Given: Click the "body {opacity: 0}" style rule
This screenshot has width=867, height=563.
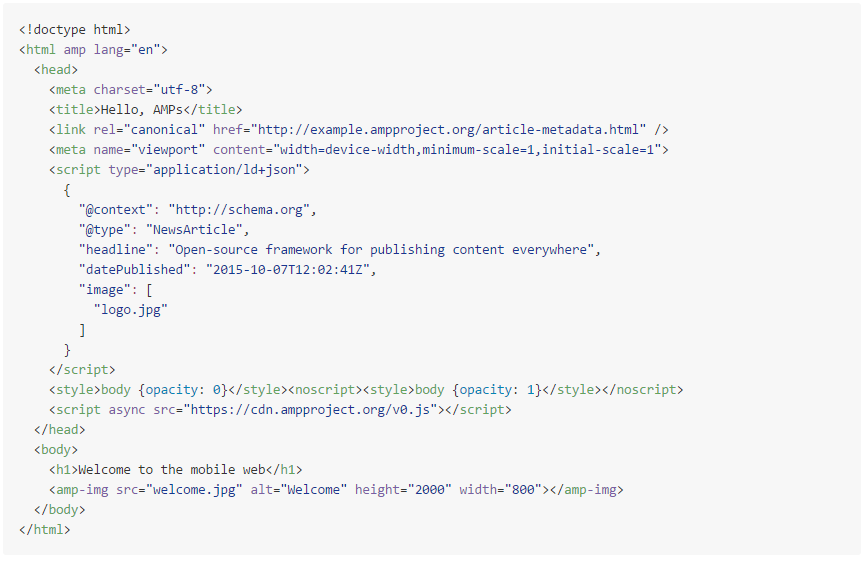Looking at the screenshot, I should click(164, 390).
